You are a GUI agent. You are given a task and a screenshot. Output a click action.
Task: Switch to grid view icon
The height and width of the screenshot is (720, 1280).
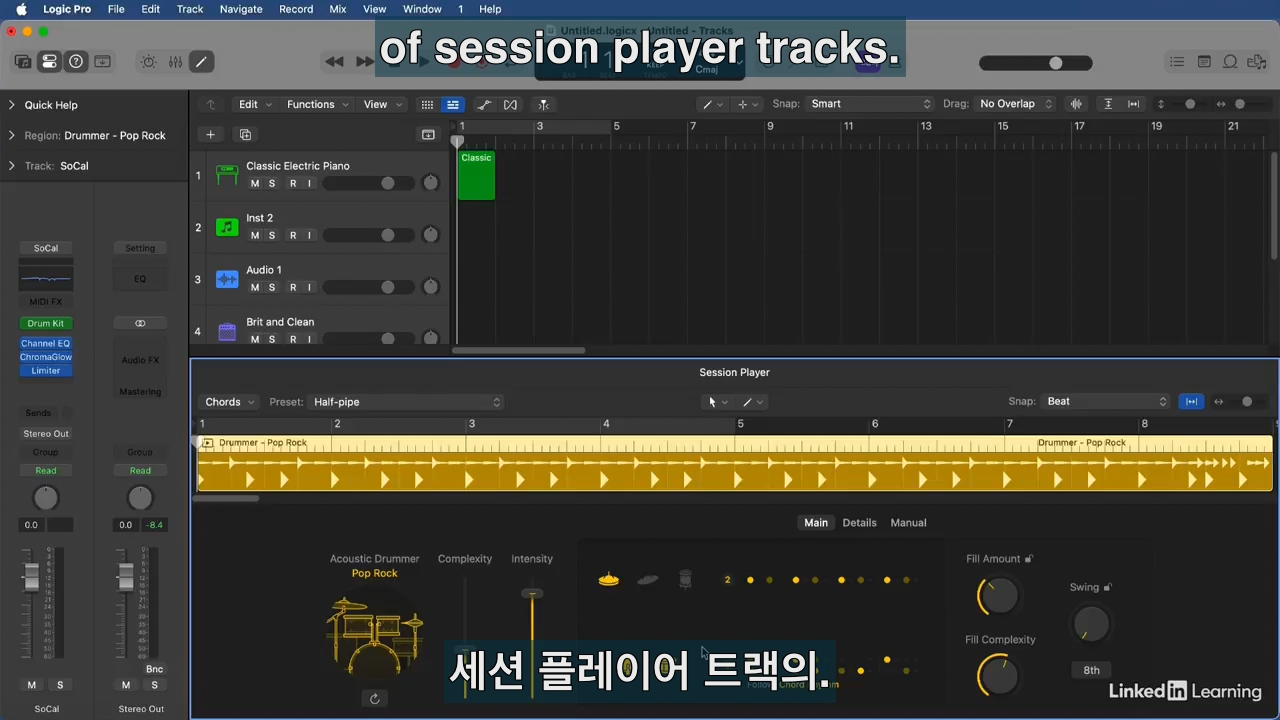(x=427, y=104)
